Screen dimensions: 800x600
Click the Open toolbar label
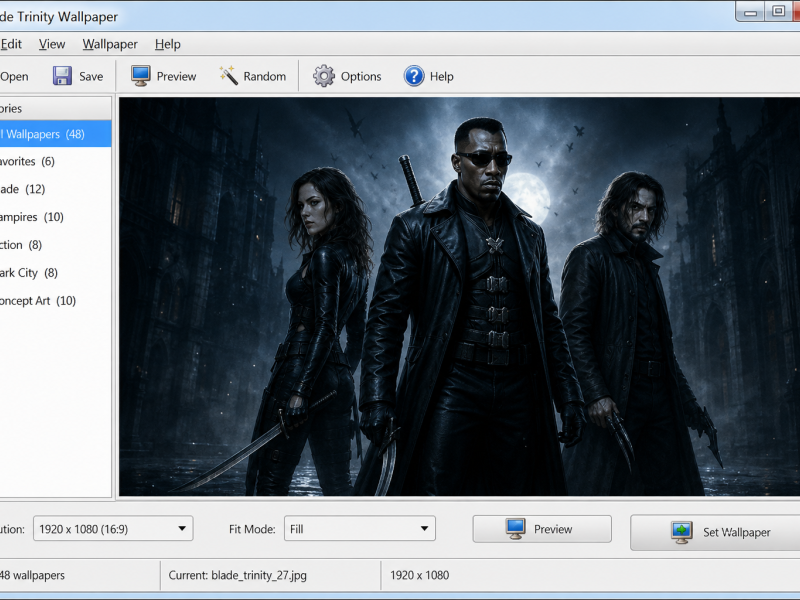point(14,77)
